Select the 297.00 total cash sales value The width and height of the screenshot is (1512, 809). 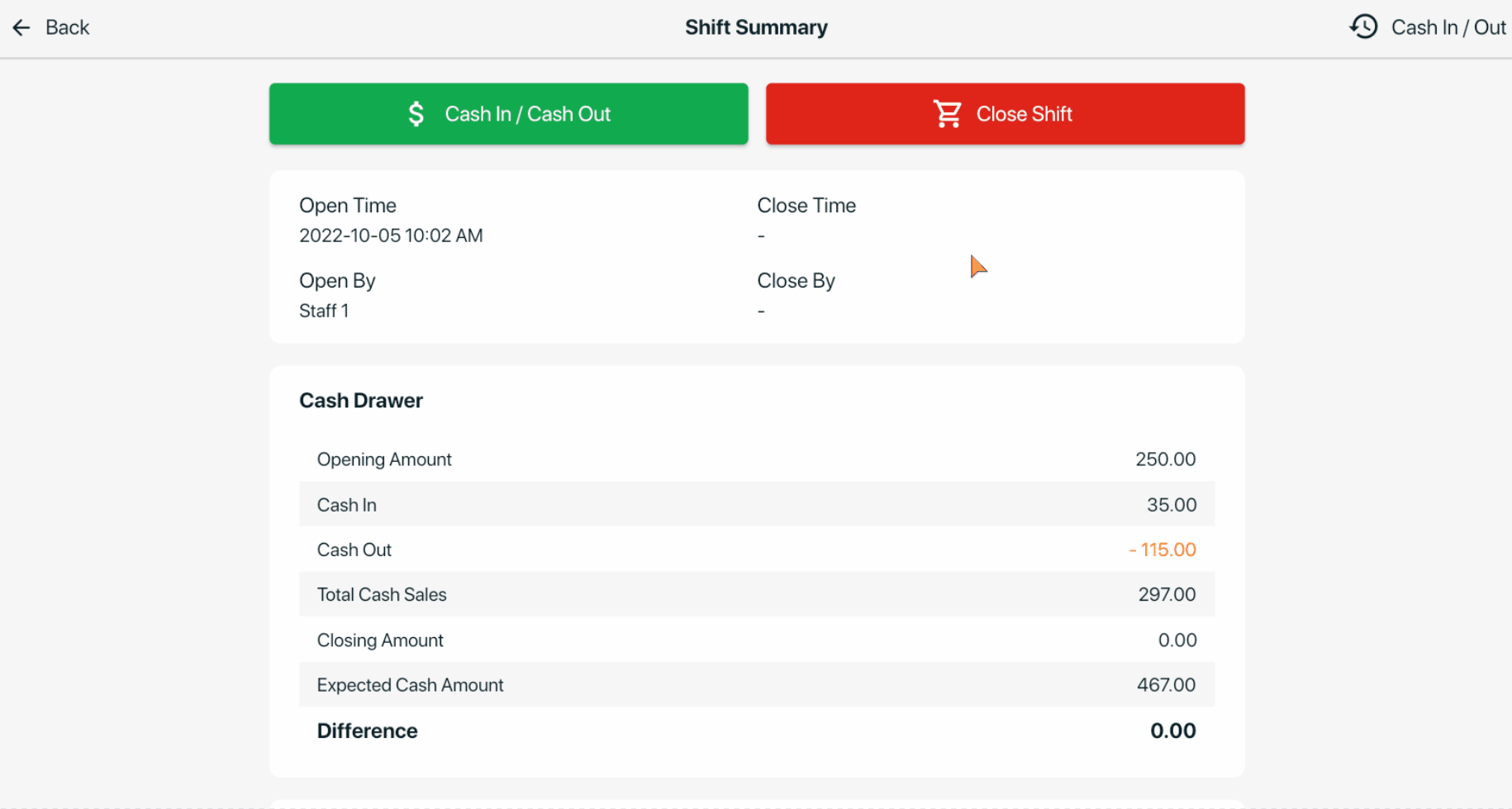[x=1167, y=595]
